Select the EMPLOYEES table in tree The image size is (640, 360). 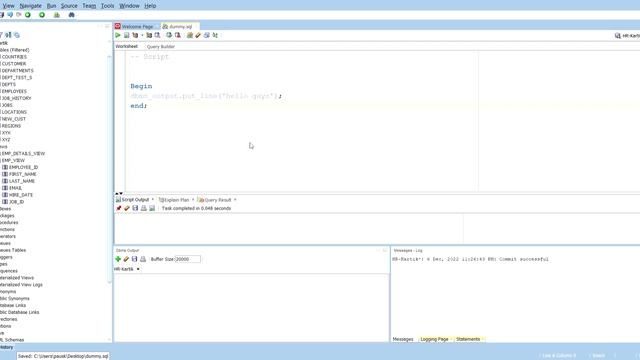click(14, 91)
